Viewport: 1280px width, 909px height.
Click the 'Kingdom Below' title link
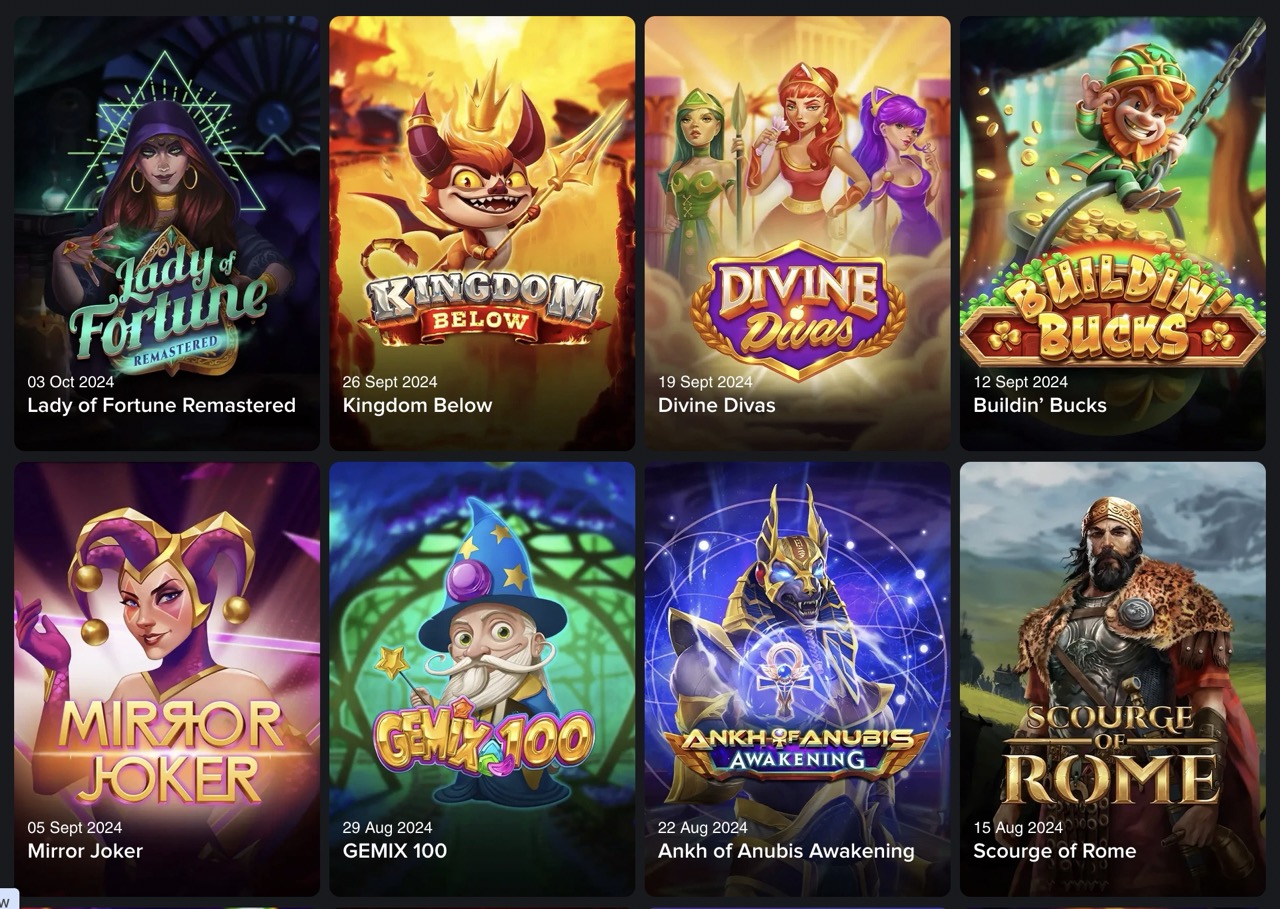(417, 405)
